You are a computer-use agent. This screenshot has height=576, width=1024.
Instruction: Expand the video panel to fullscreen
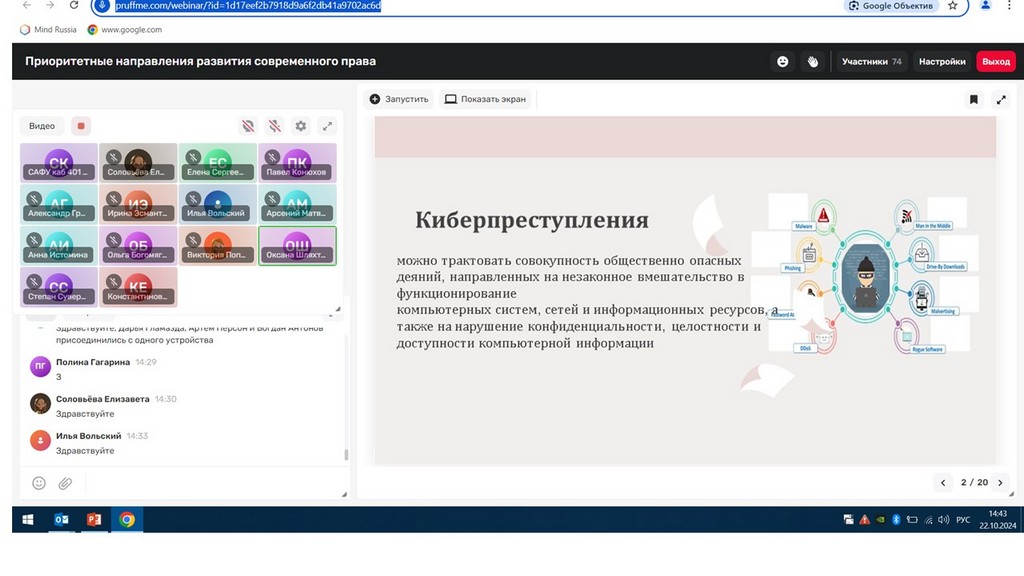(x=327, y=126)
